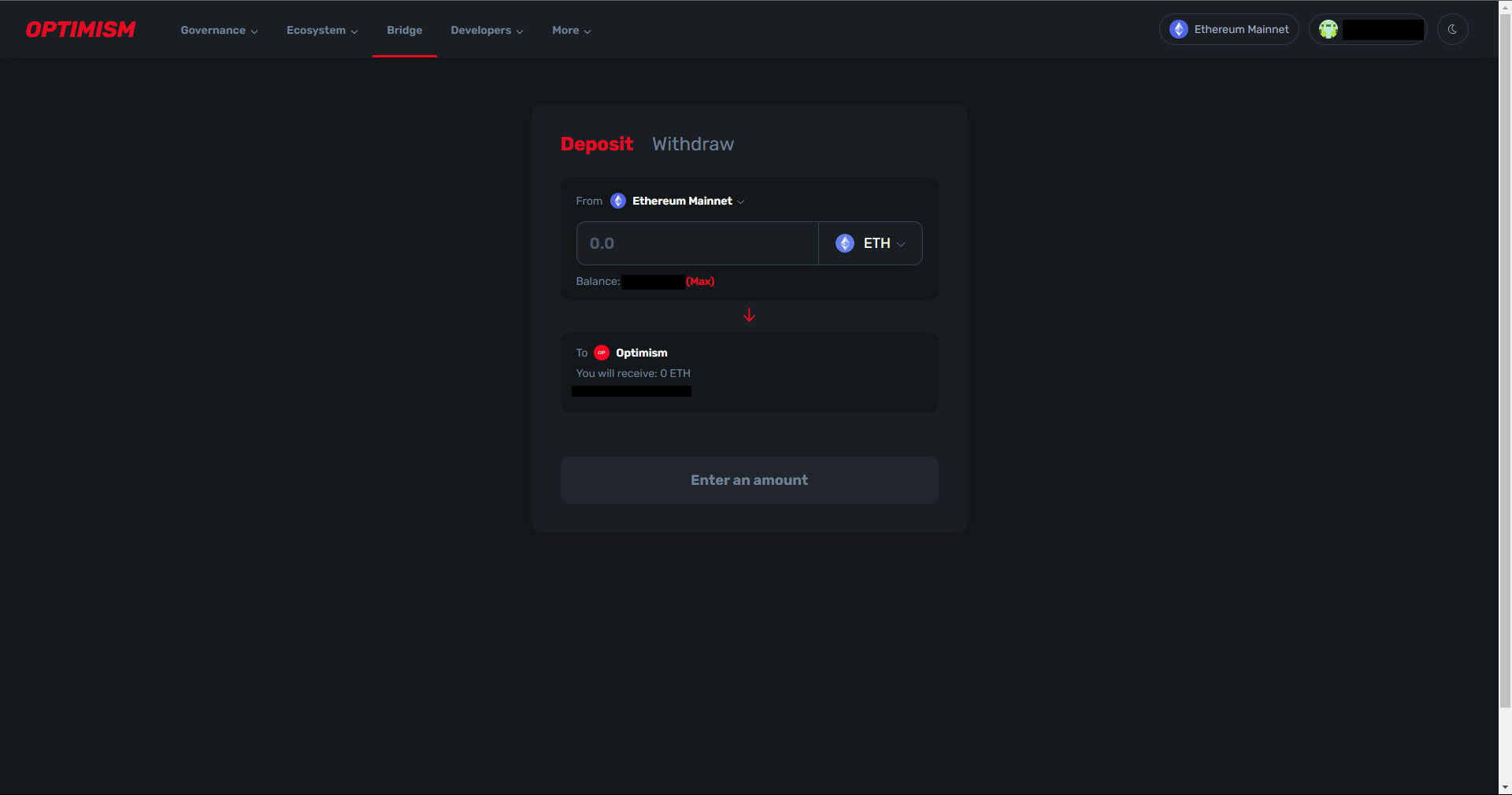Click Ethereum icon in network button
This screenshot has width=1512, height=795.
1179,29
